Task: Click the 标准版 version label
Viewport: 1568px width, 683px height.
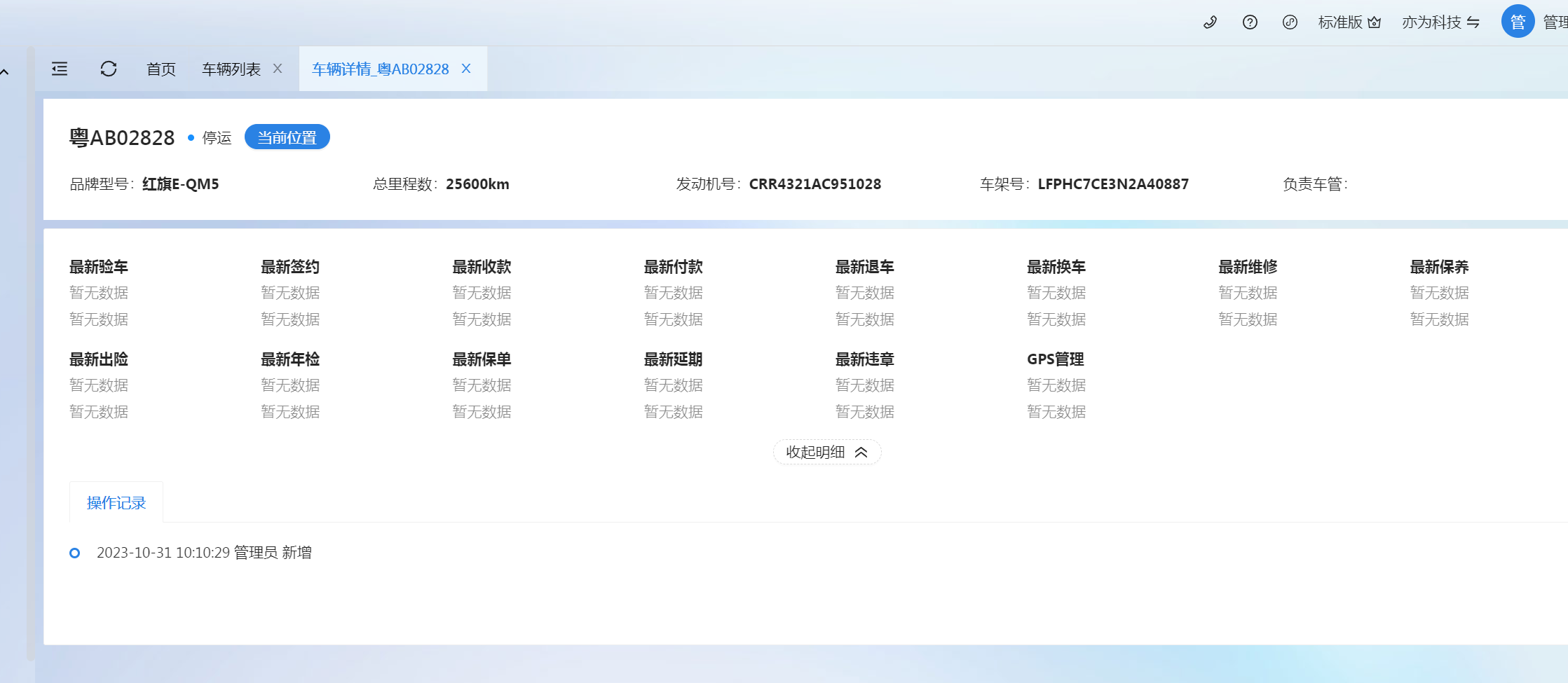Action: (x=1339, y=22)
